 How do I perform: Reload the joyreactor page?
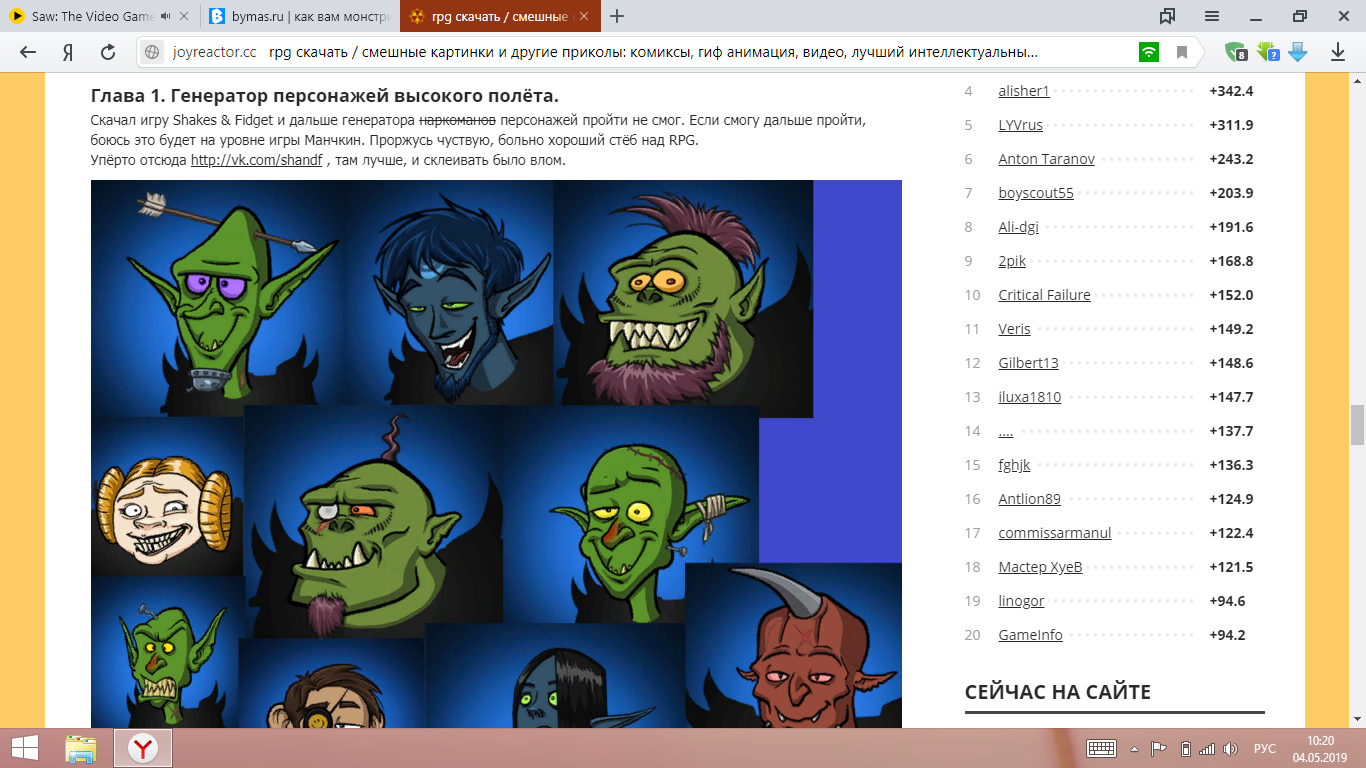coord(108,52)
